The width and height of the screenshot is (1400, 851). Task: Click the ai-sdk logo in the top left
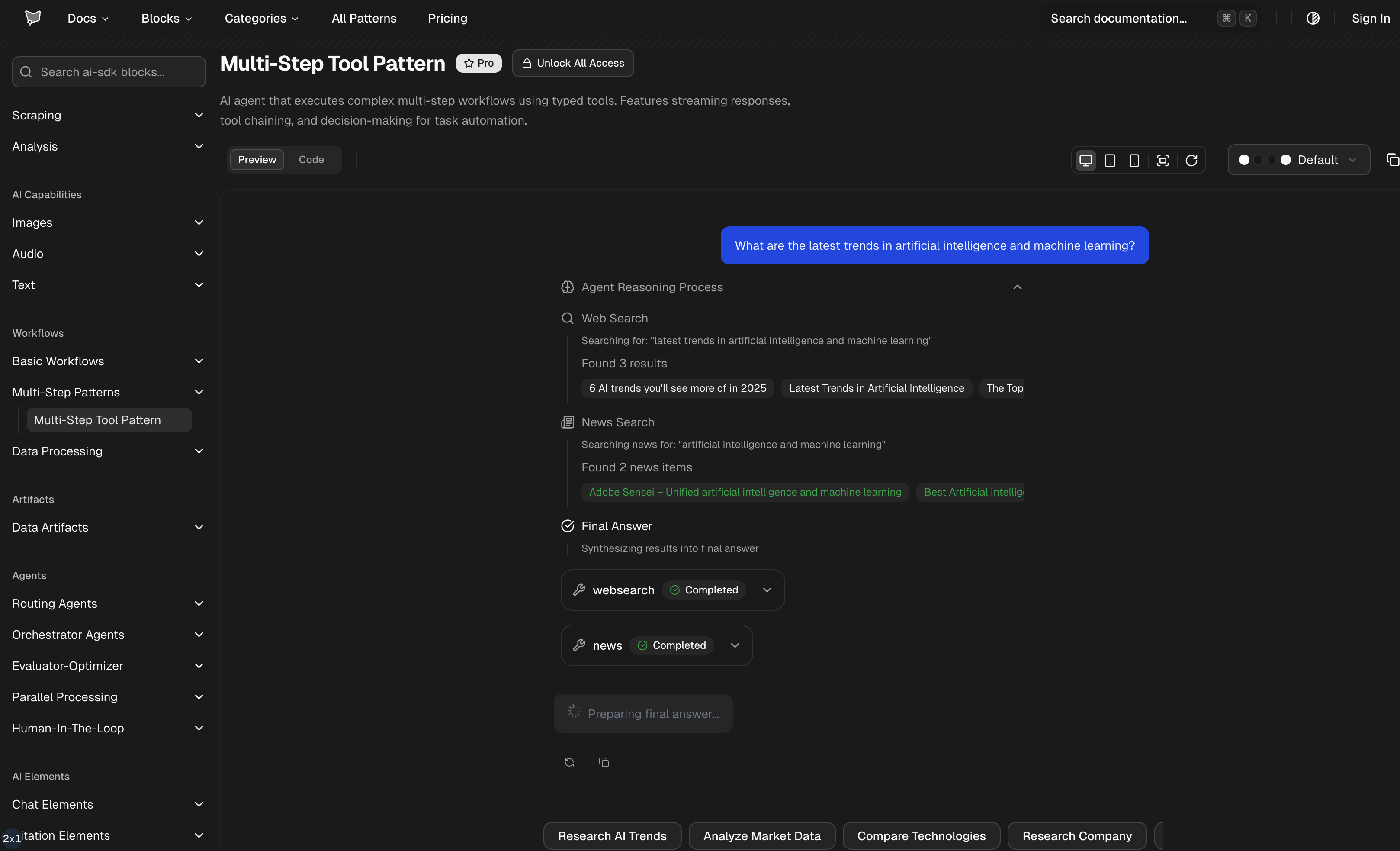32,18
